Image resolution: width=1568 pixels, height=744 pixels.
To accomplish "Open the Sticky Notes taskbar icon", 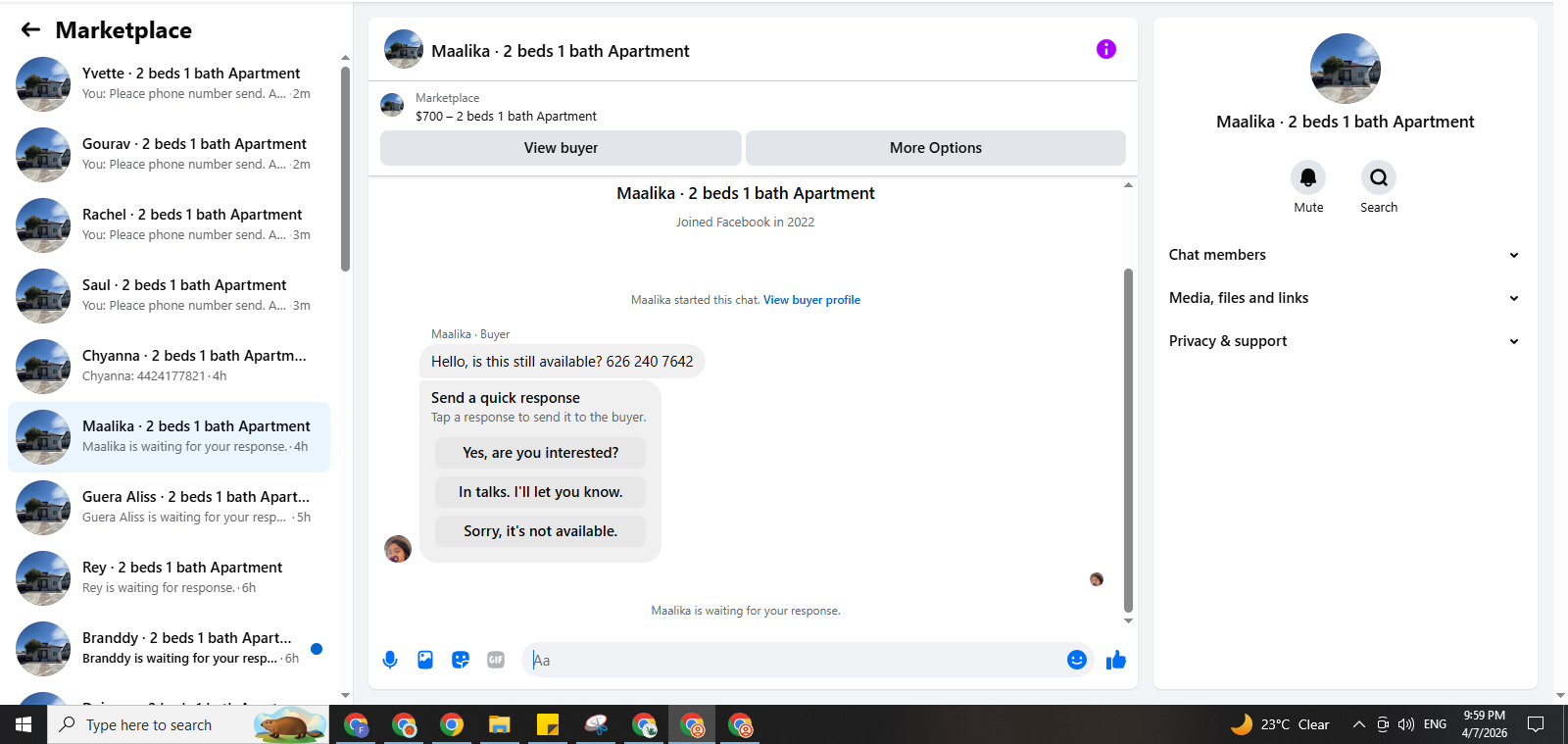I will [x=548, y=725].
